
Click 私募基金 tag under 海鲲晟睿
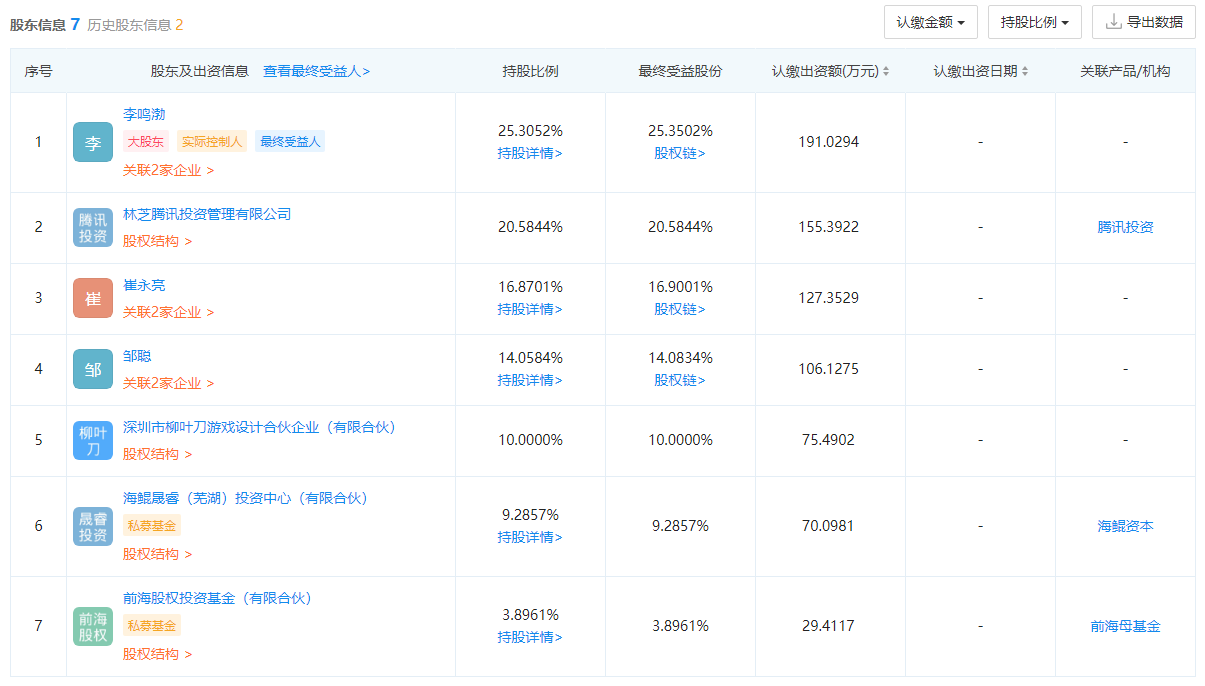(152, 526)
